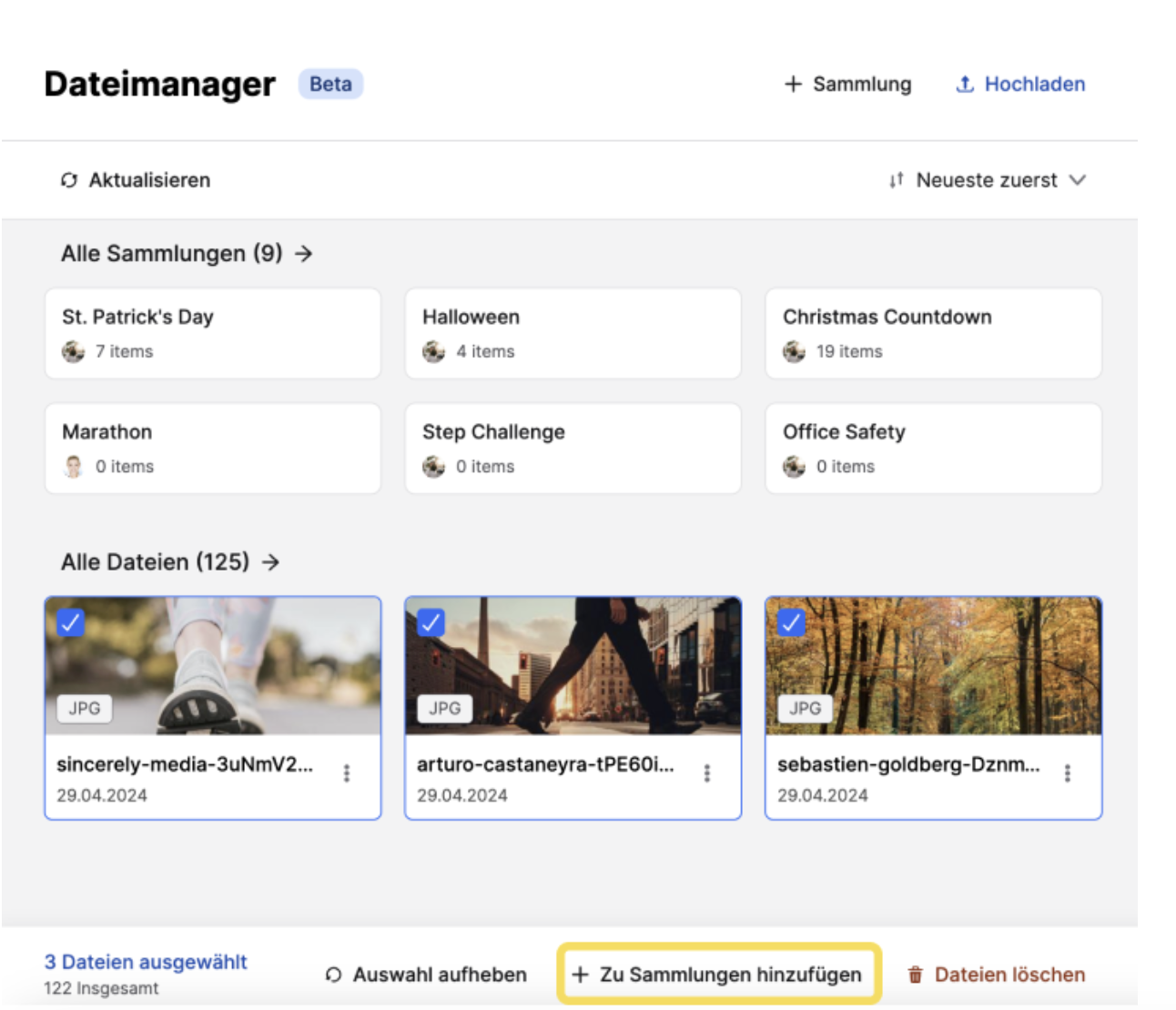Click avatar icon in Christmas Countdown card

795,351
